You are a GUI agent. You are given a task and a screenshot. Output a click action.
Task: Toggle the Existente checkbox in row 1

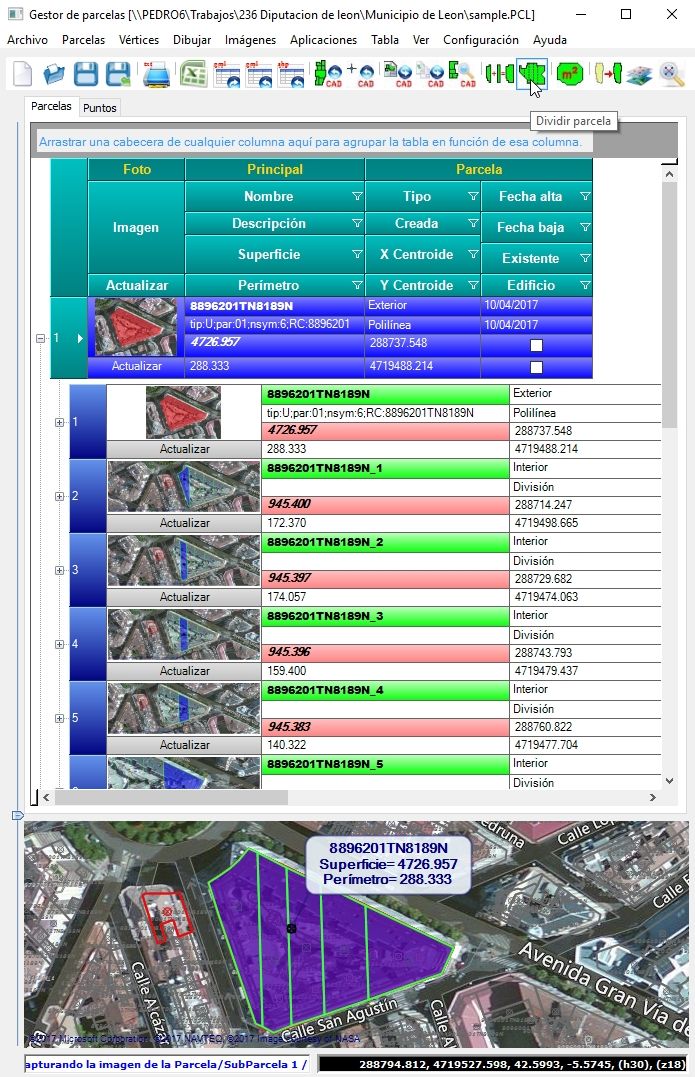pos(536,345)
